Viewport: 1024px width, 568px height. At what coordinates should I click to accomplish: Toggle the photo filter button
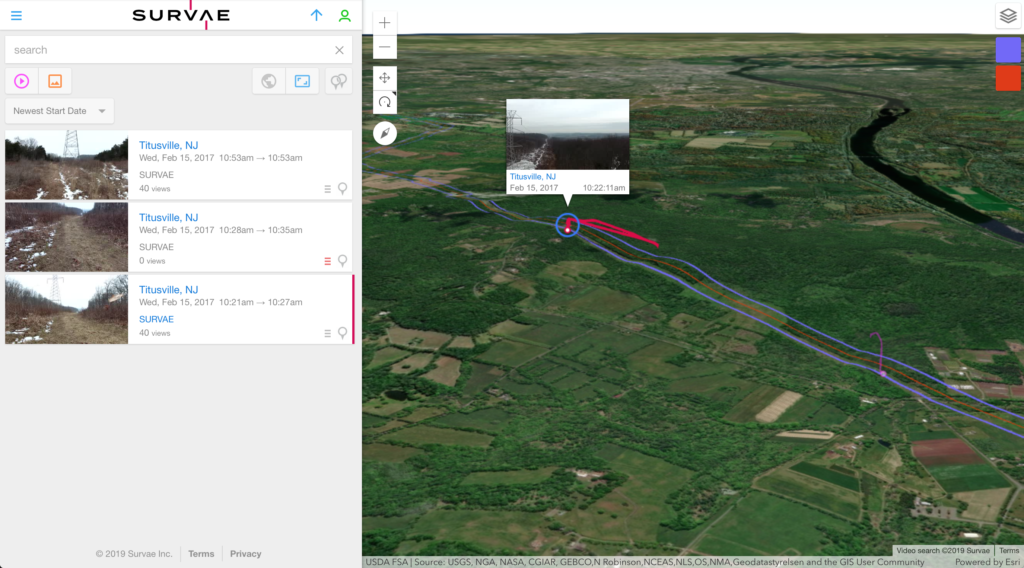pyautogui.click(x=55, y=81)
